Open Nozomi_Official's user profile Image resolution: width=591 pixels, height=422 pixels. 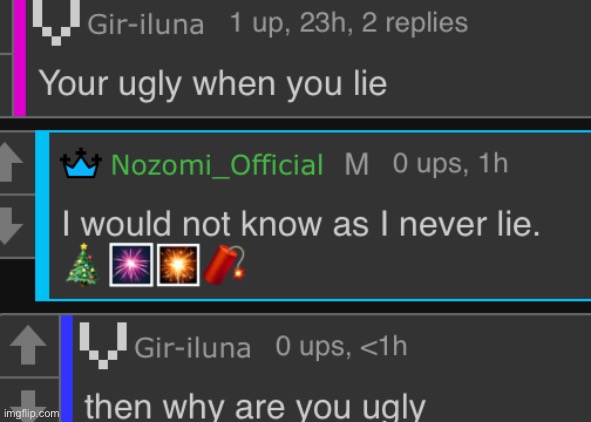pos(217,165)
